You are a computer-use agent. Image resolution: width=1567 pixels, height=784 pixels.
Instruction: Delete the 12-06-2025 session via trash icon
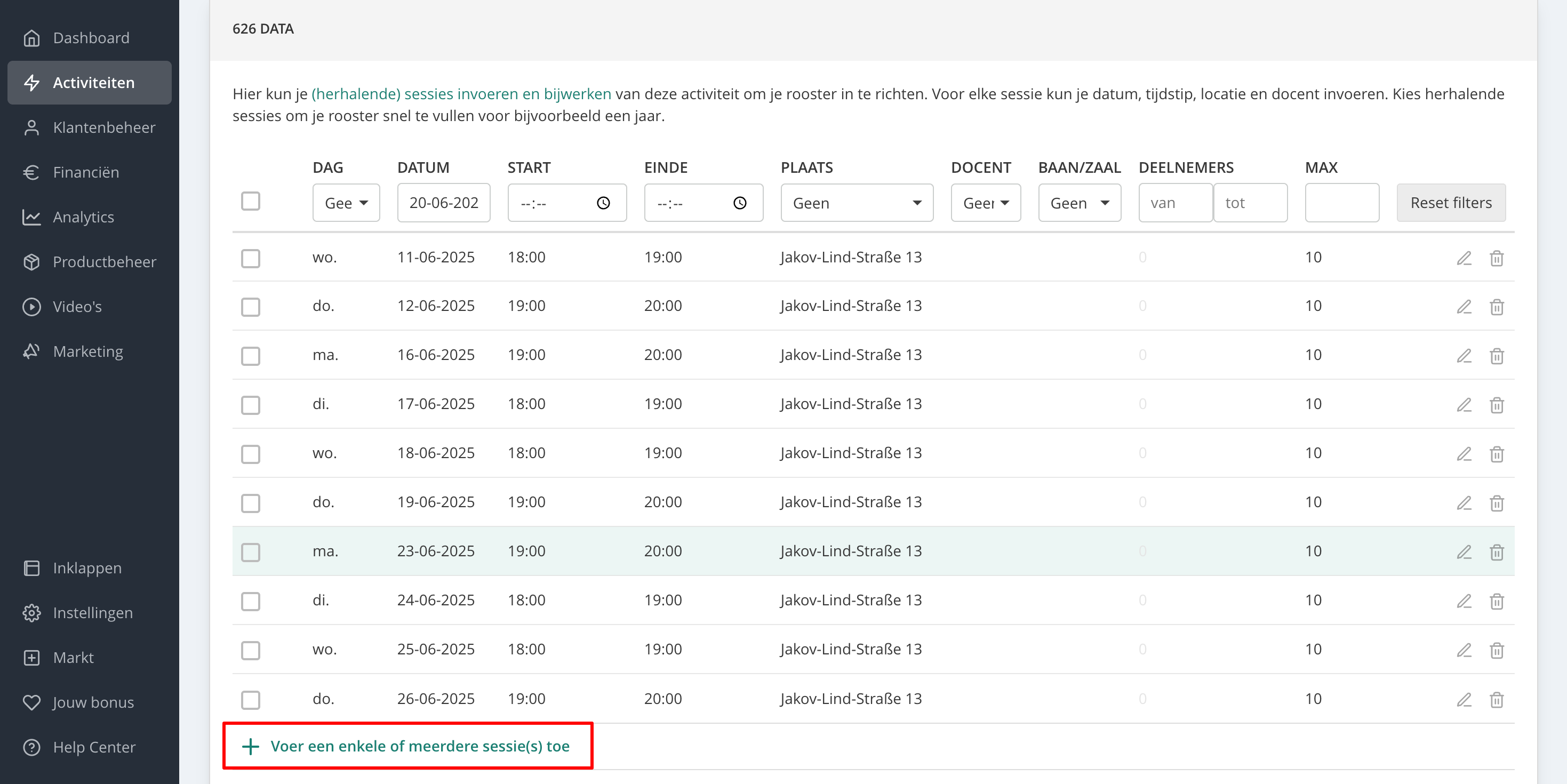pos(1497,307)
